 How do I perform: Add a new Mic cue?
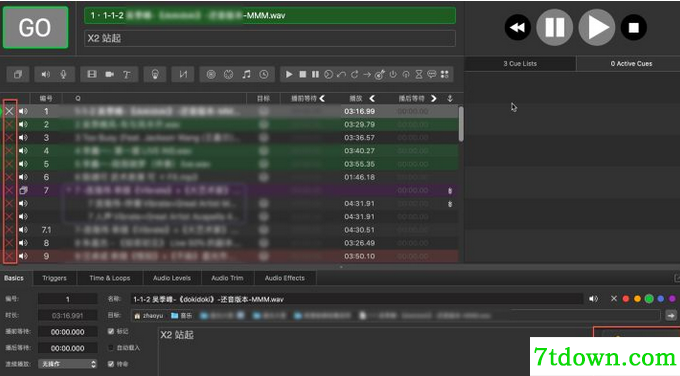tap(64, 75)
